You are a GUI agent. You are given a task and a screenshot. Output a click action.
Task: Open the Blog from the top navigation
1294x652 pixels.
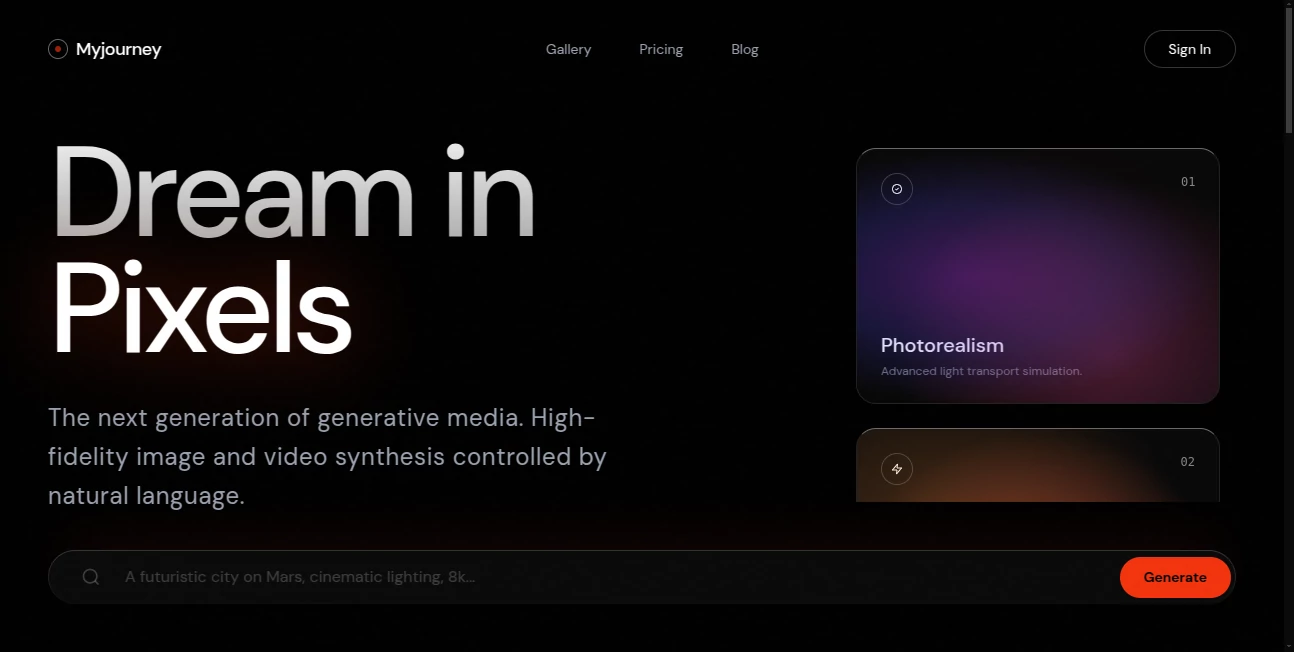(x=744, y=49)
